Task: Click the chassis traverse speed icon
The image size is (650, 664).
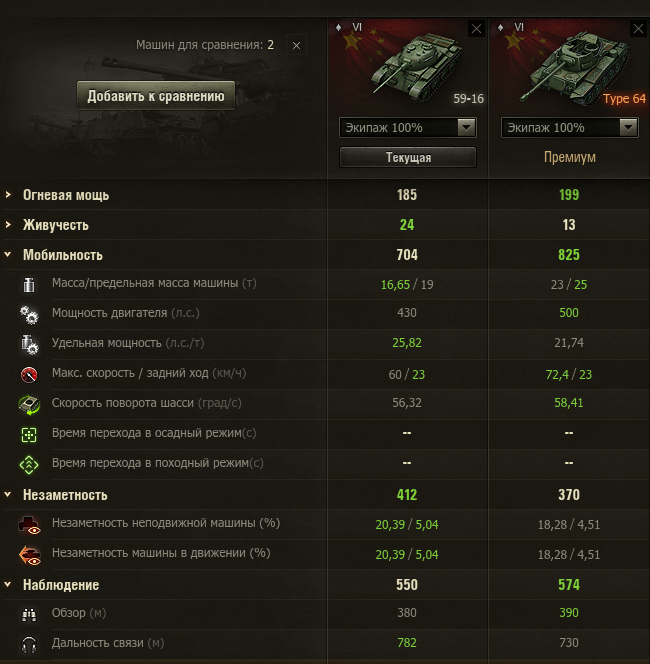Action: [29, 404]
